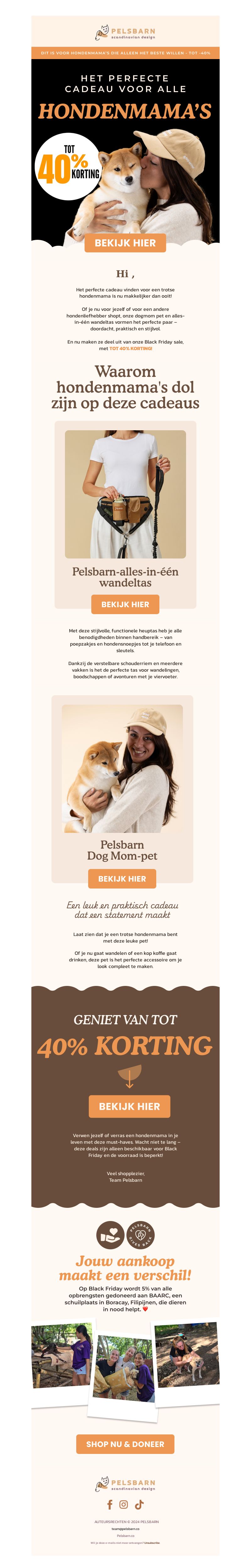Image resolution: width=251 pixels, height=1568 pixels.
Task: Open the Instagram icon in footer
Action: pyautogui.click(x=123, y=1504)
